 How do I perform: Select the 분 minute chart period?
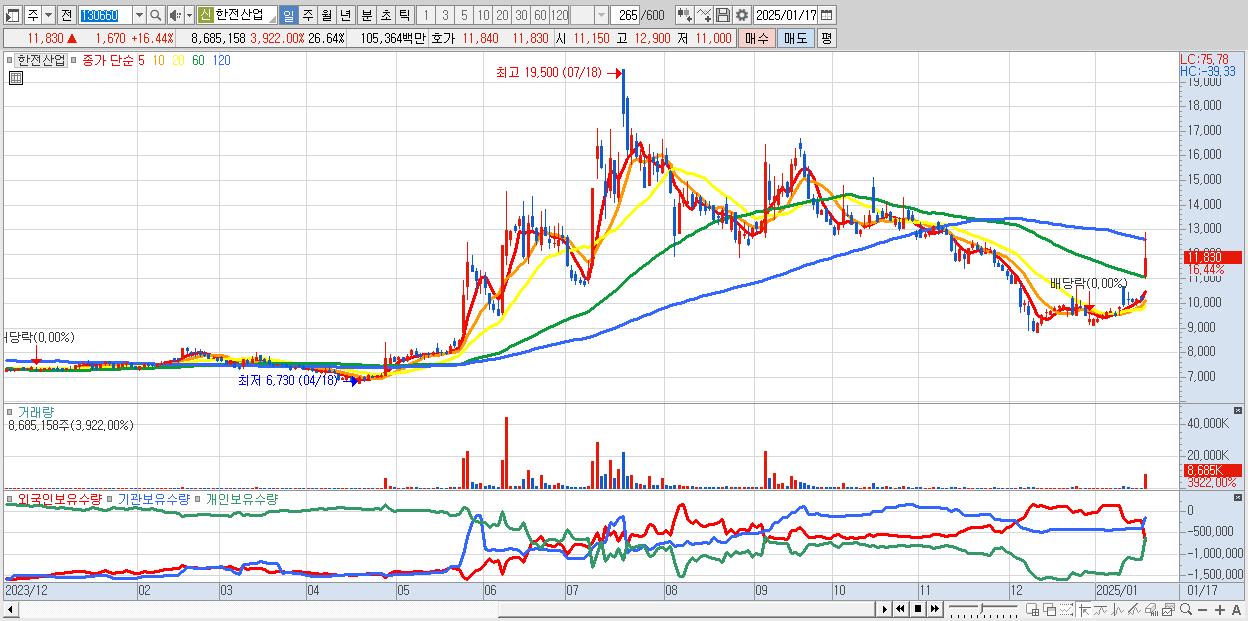coord(366,15)
